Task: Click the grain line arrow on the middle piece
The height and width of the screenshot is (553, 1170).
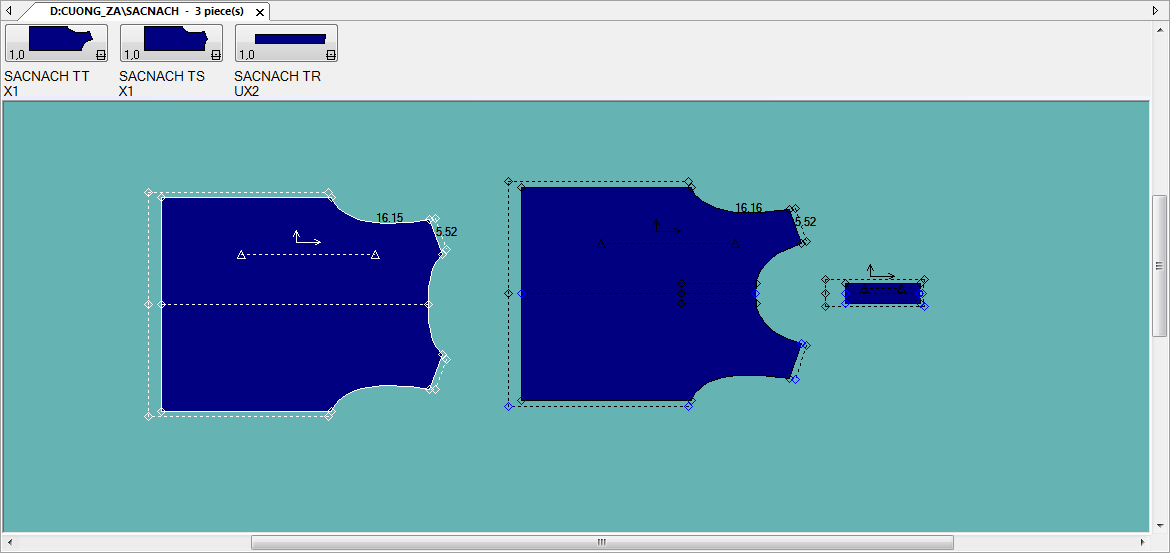Action: [657, 226]
